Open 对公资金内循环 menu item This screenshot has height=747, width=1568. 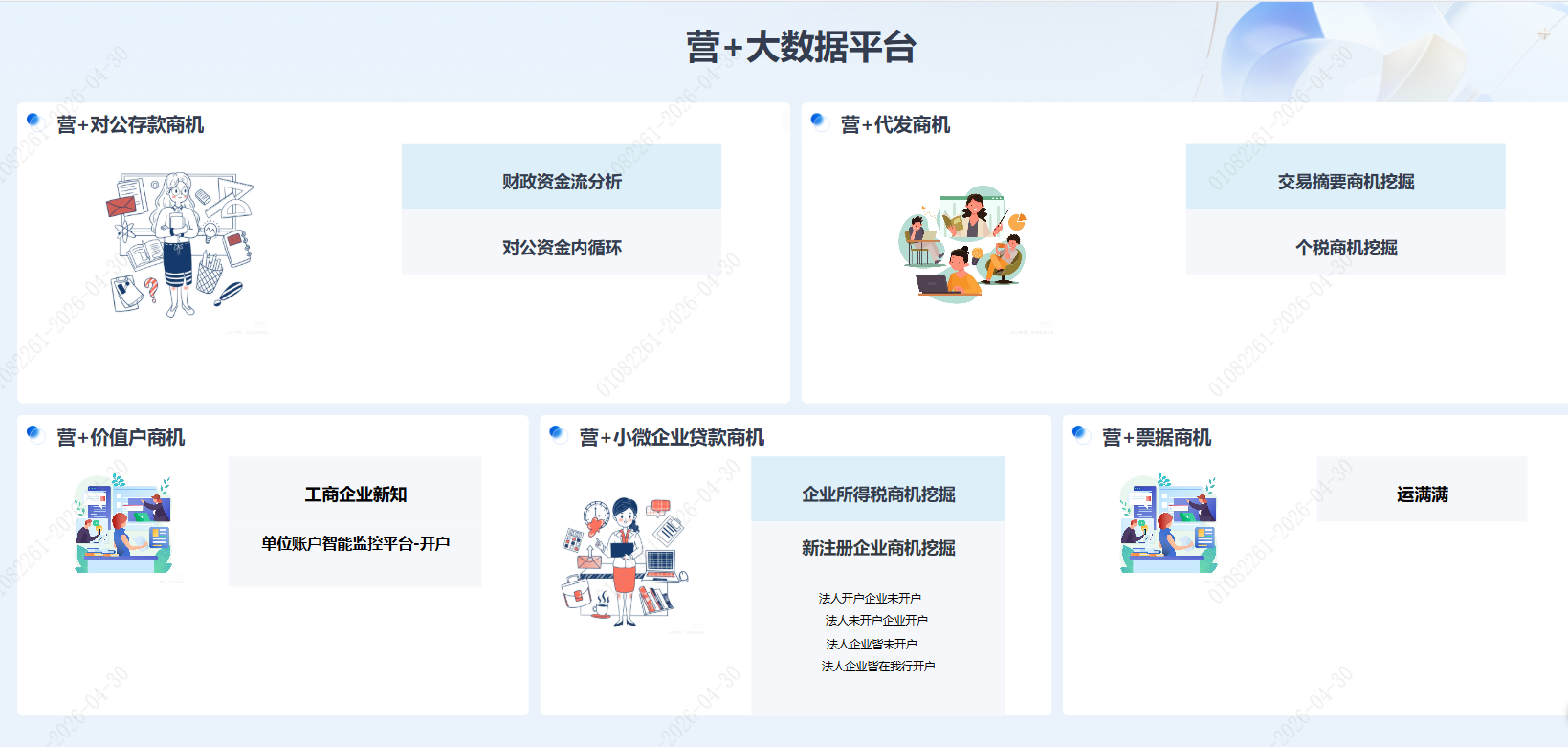pos(562,243)
